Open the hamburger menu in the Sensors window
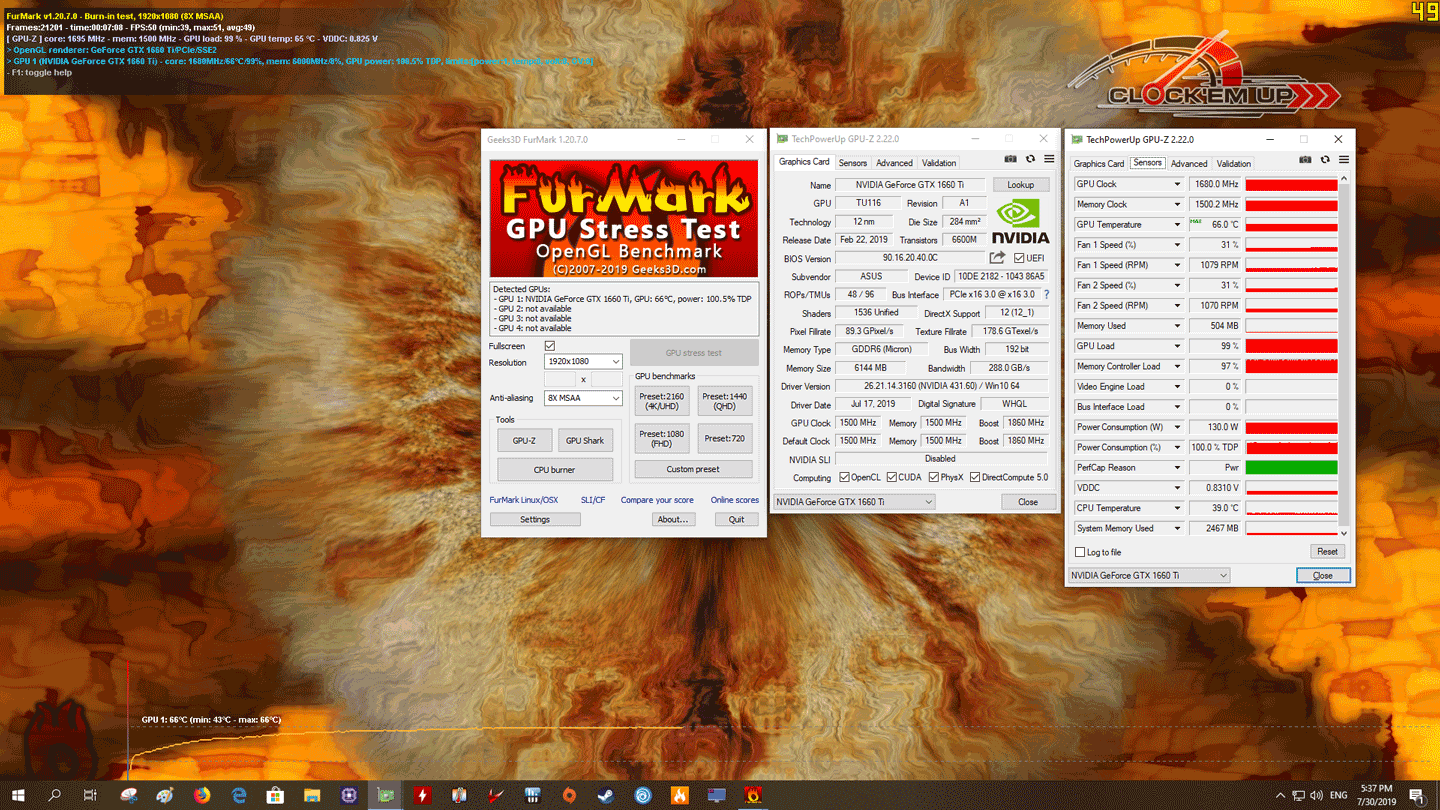The width and height of the screenshot is (1440, 810). coord(1344,160)
